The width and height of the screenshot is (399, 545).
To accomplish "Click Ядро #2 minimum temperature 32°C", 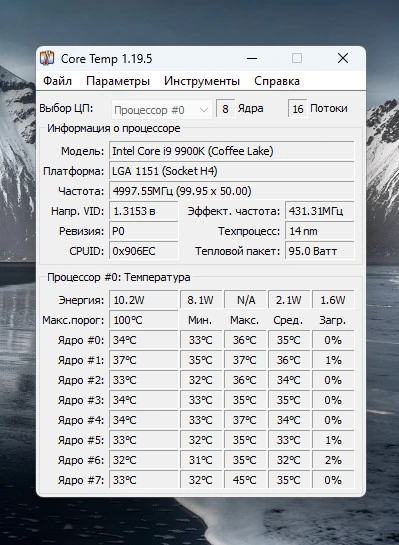I will (x=201, y=380).
